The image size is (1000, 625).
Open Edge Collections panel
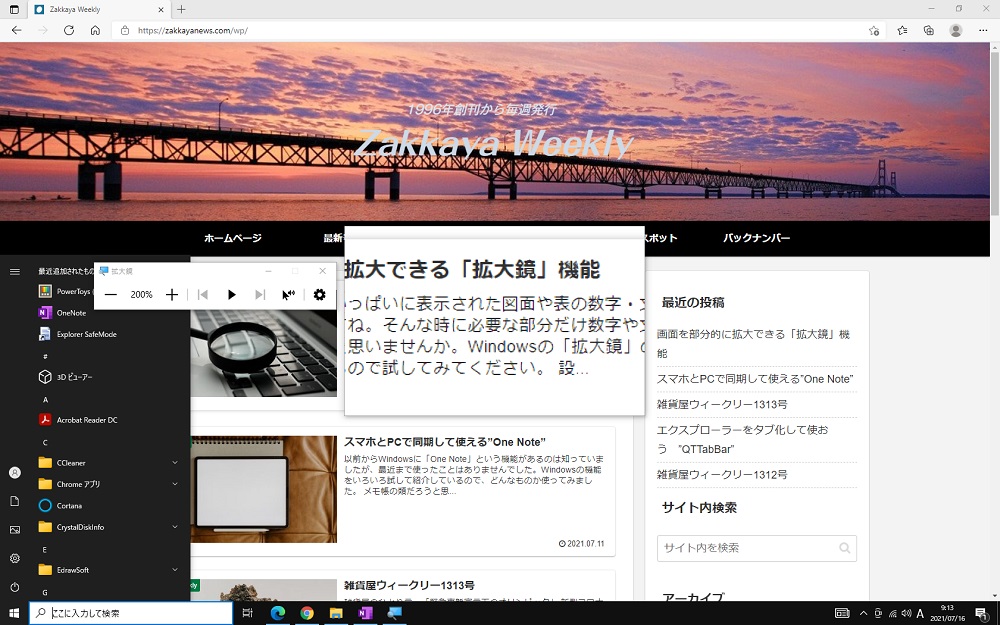click(929, 30)
